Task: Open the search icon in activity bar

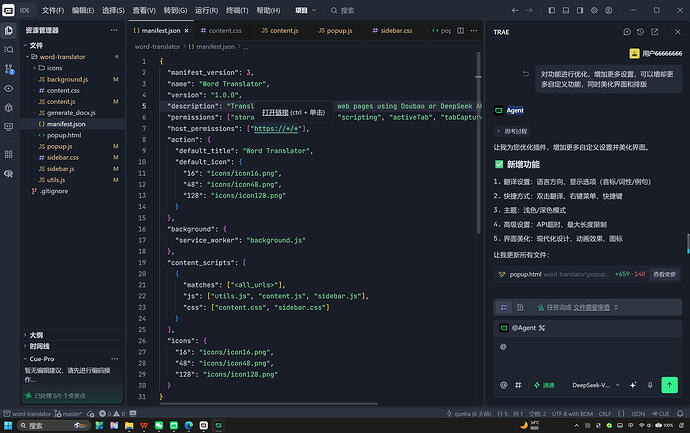Action: [x=9, y=50]
